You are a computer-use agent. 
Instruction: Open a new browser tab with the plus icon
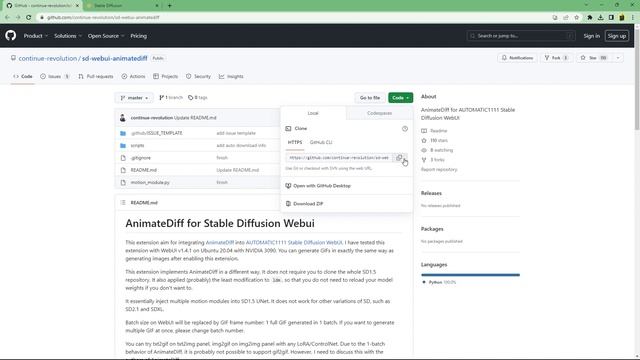point(169,6)
